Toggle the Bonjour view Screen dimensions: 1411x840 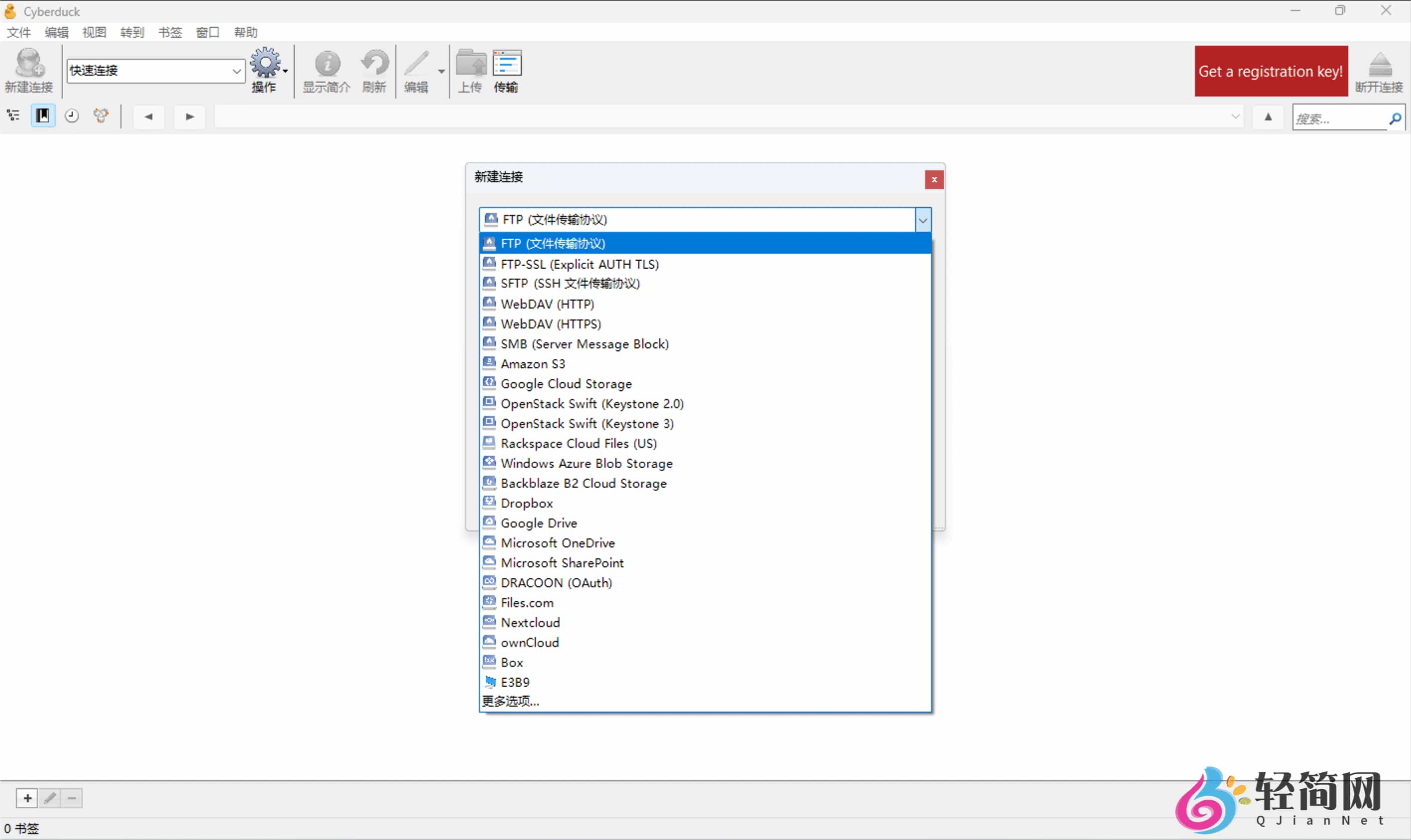click(x=101, y=116)
